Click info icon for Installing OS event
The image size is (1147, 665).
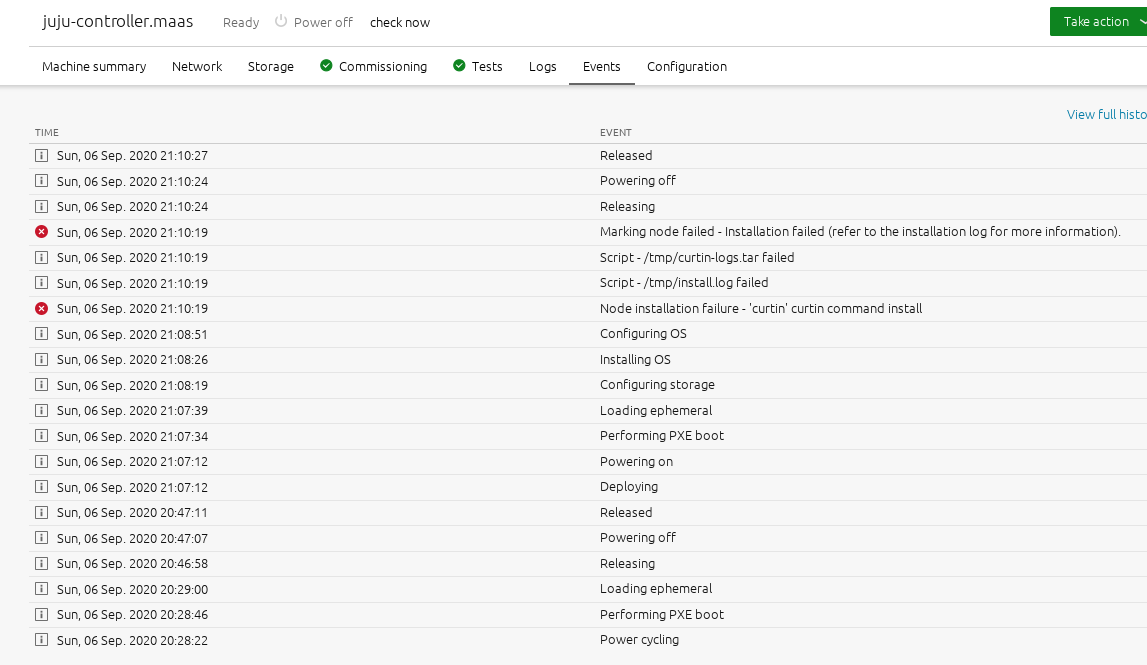(x=41, y=360)
